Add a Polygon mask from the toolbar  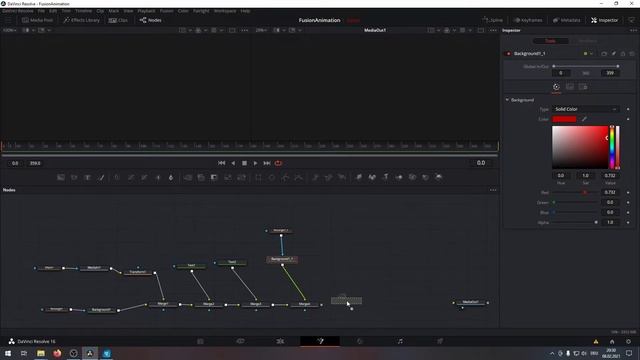click(x=285, y=177)
